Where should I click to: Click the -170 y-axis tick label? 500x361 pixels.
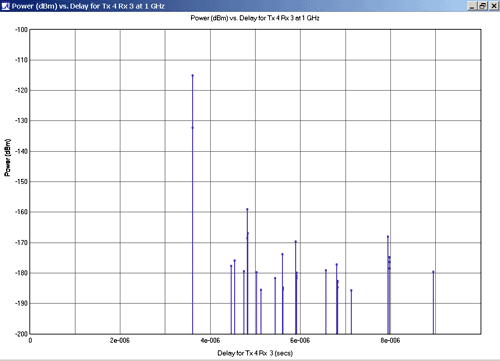click(x=21, y=243)
